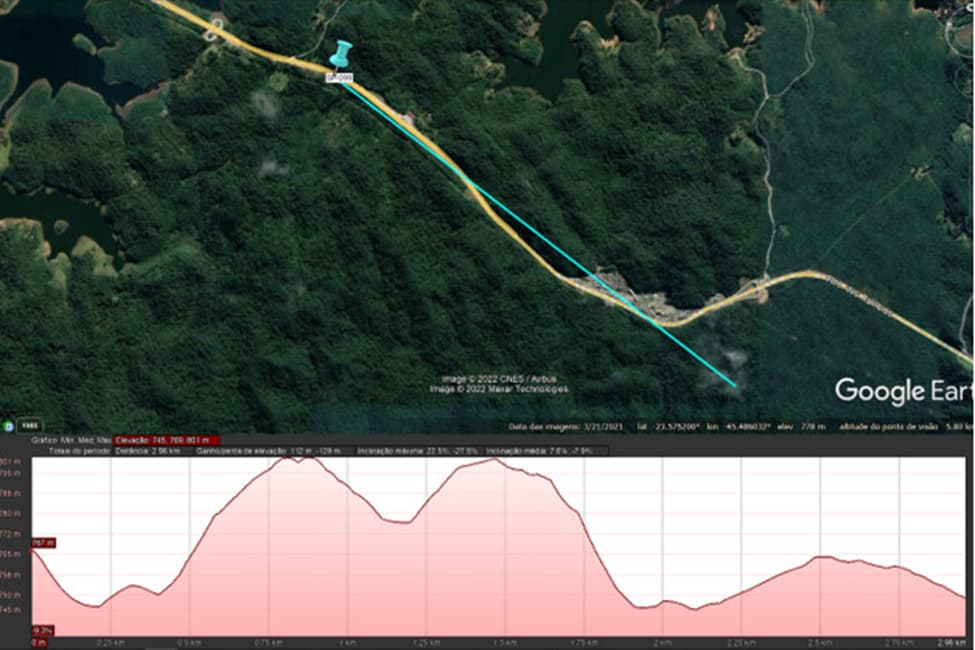Select the red Elevação metric in profile header

pos(166,440)
